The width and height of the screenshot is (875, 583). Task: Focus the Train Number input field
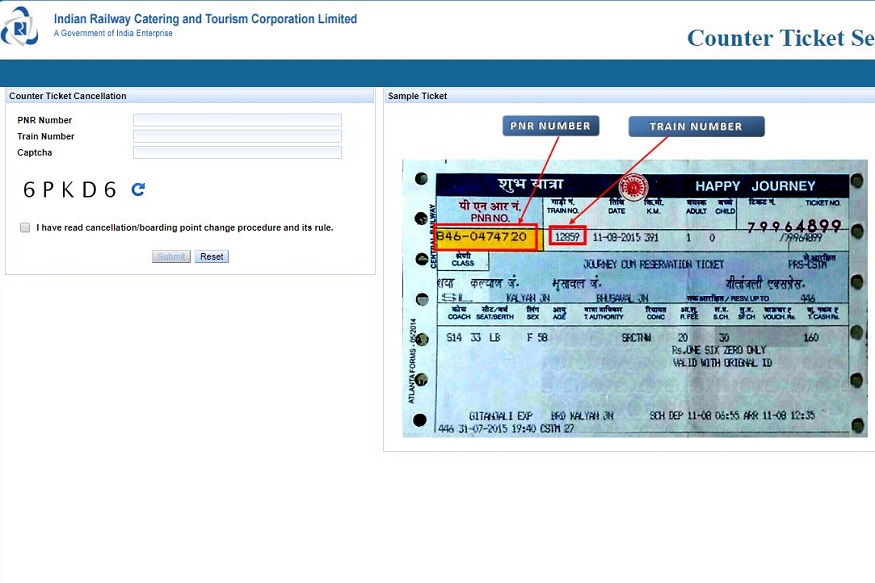tap(237, 136)
